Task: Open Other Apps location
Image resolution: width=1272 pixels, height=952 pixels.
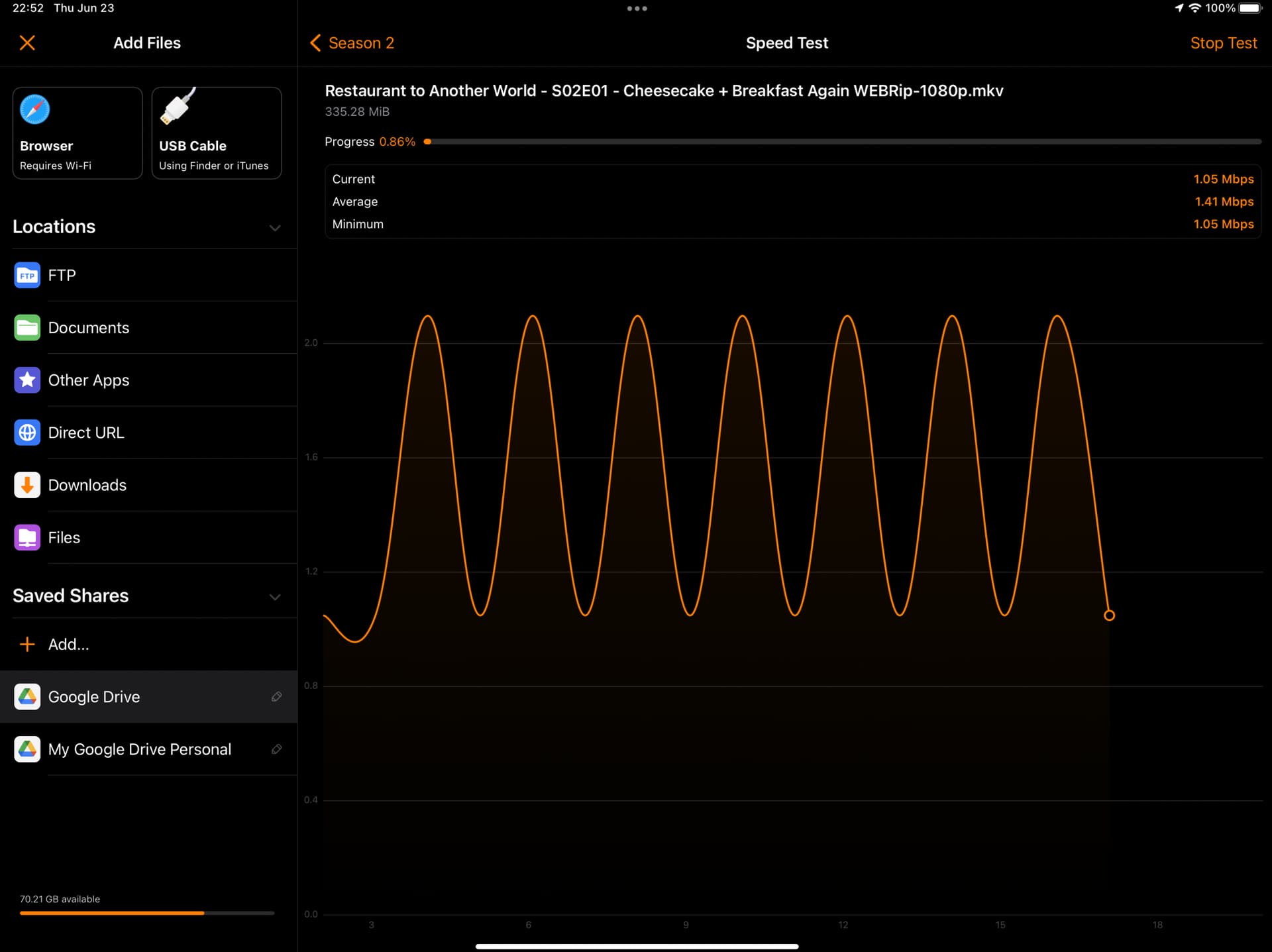Action: click(88, 380)
